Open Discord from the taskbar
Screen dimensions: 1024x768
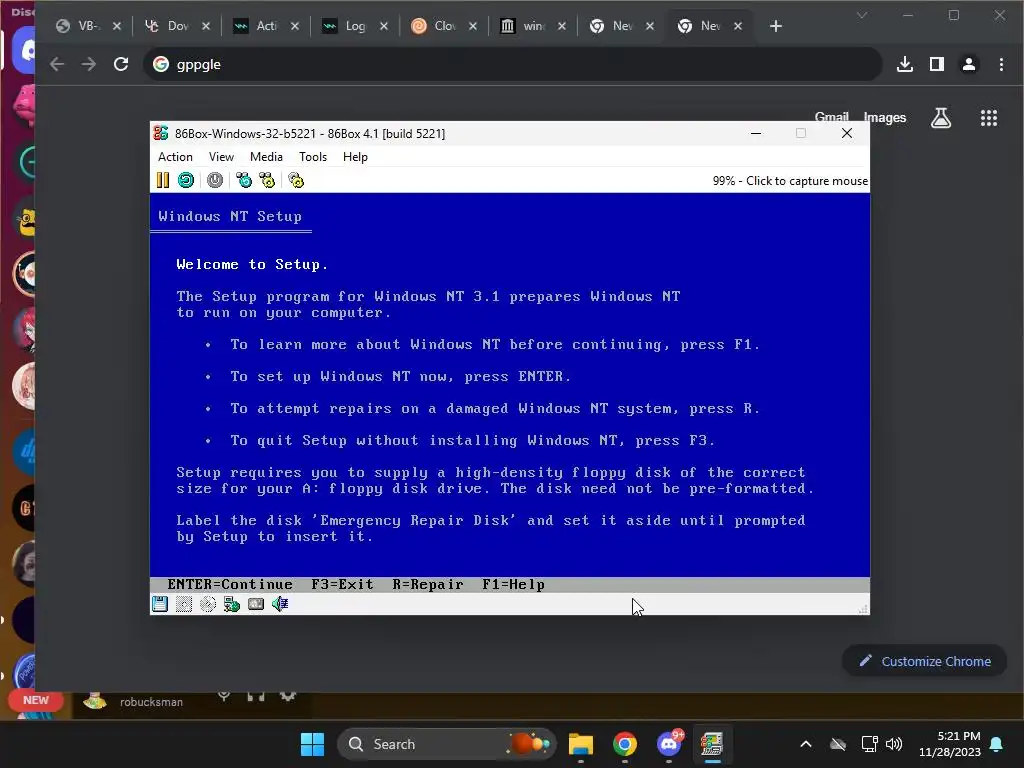pos(669,744)
